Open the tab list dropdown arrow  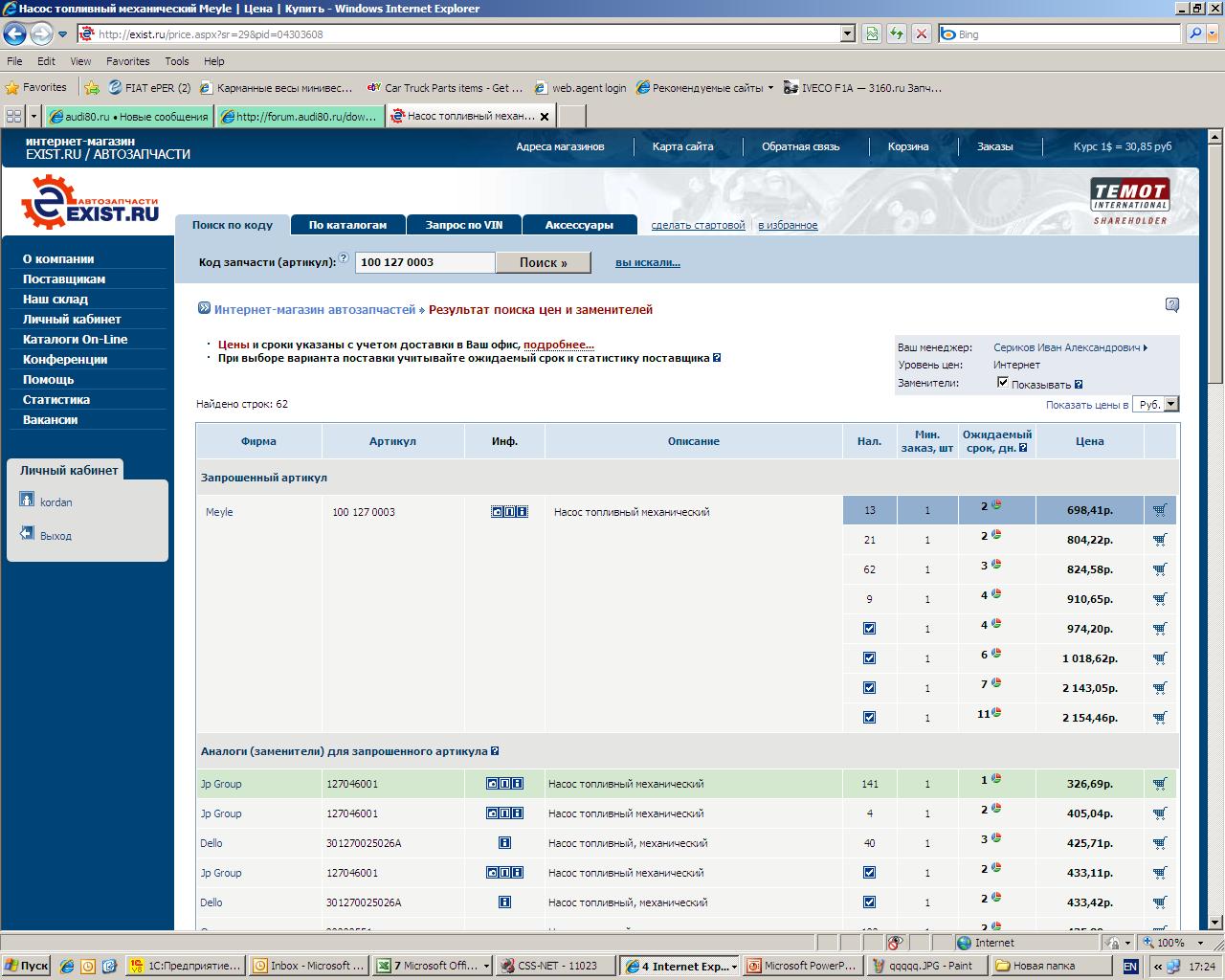[x=34, y=116]
